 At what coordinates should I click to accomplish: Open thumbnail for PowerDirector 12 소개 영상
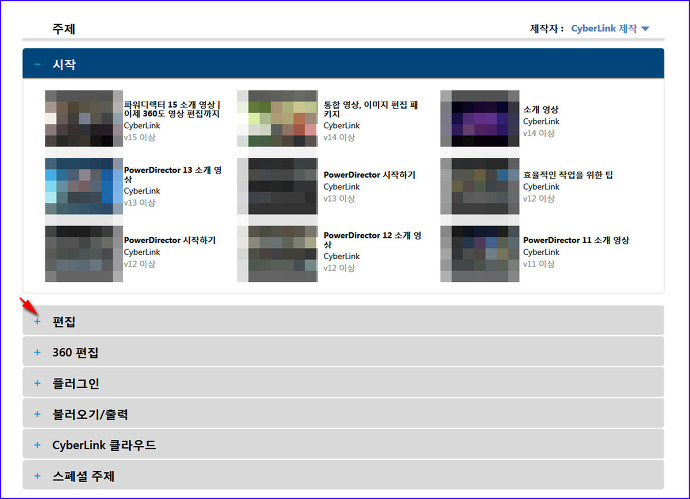277,254
